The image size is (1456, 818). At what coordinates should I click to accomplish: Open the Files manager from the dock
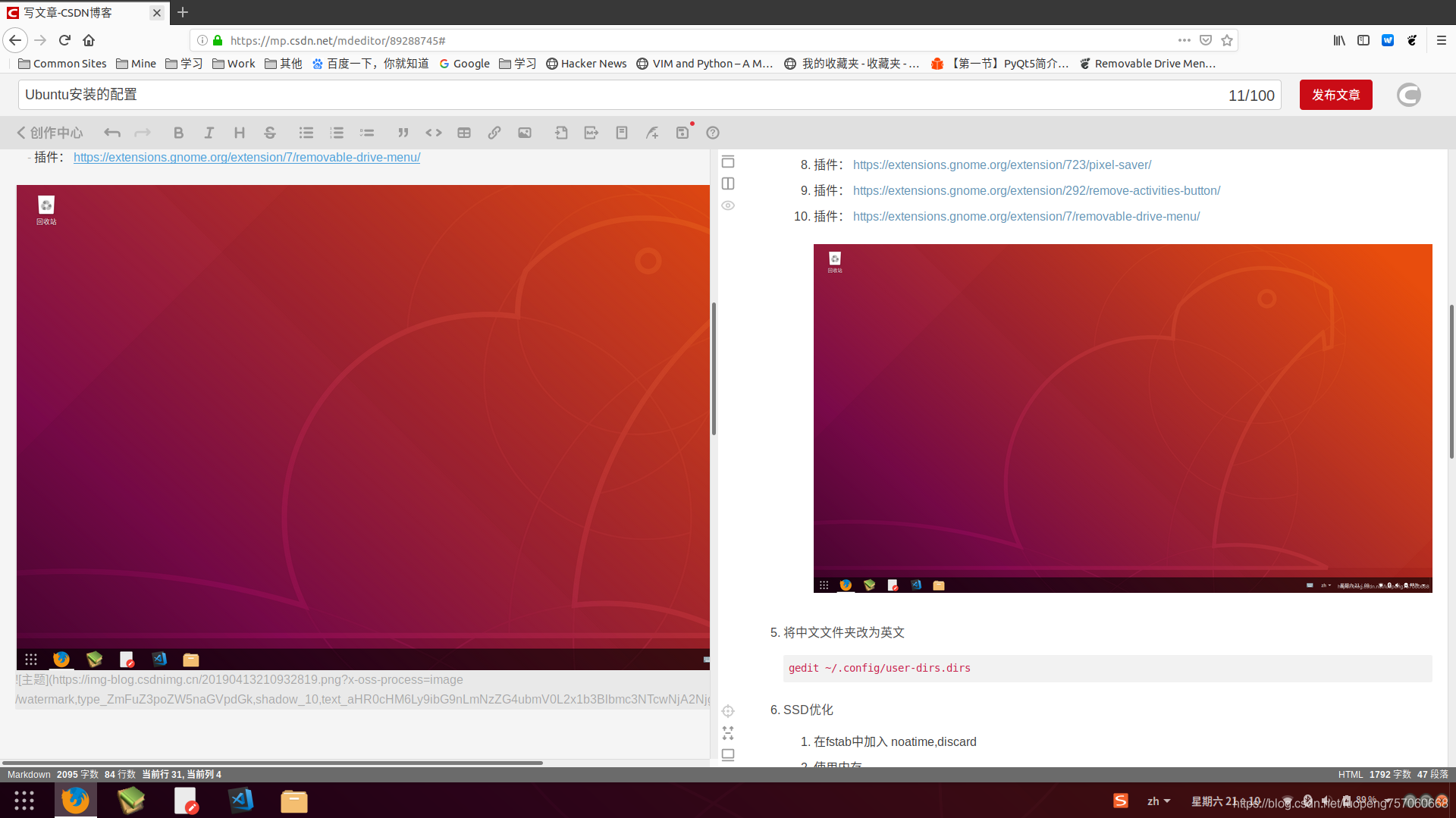(x=294, y=801)
